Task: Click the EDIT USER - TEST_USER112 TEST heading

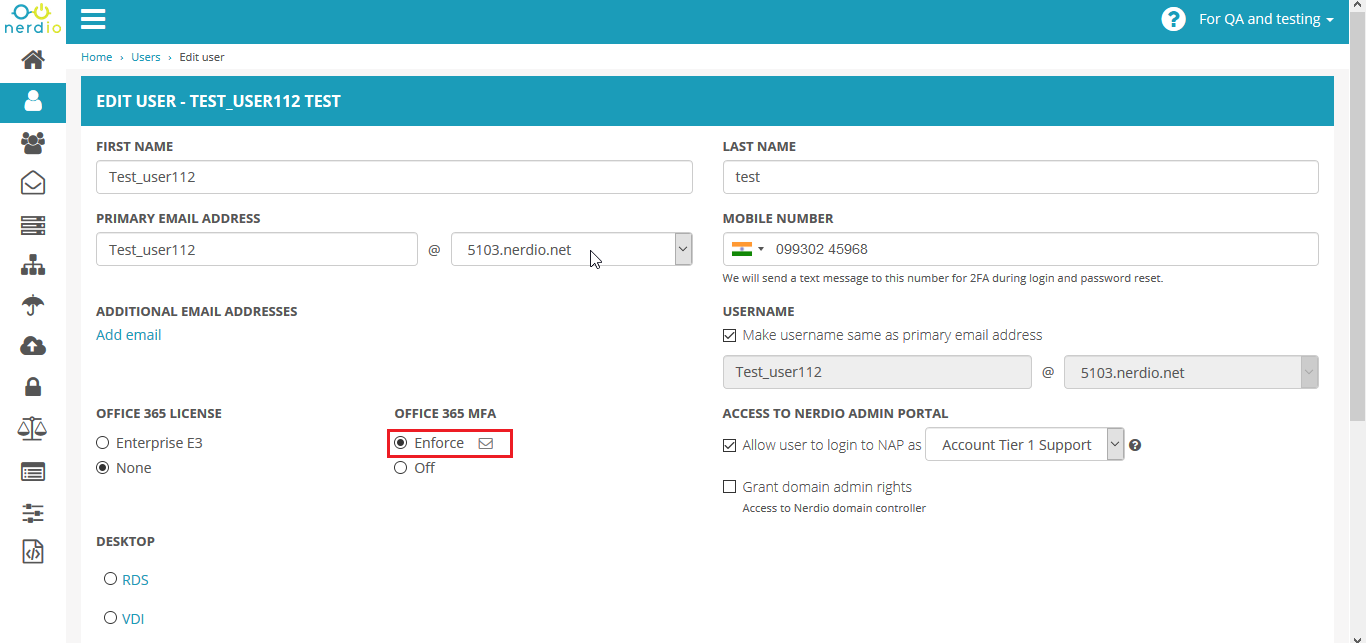Action: tap(218, 101)
